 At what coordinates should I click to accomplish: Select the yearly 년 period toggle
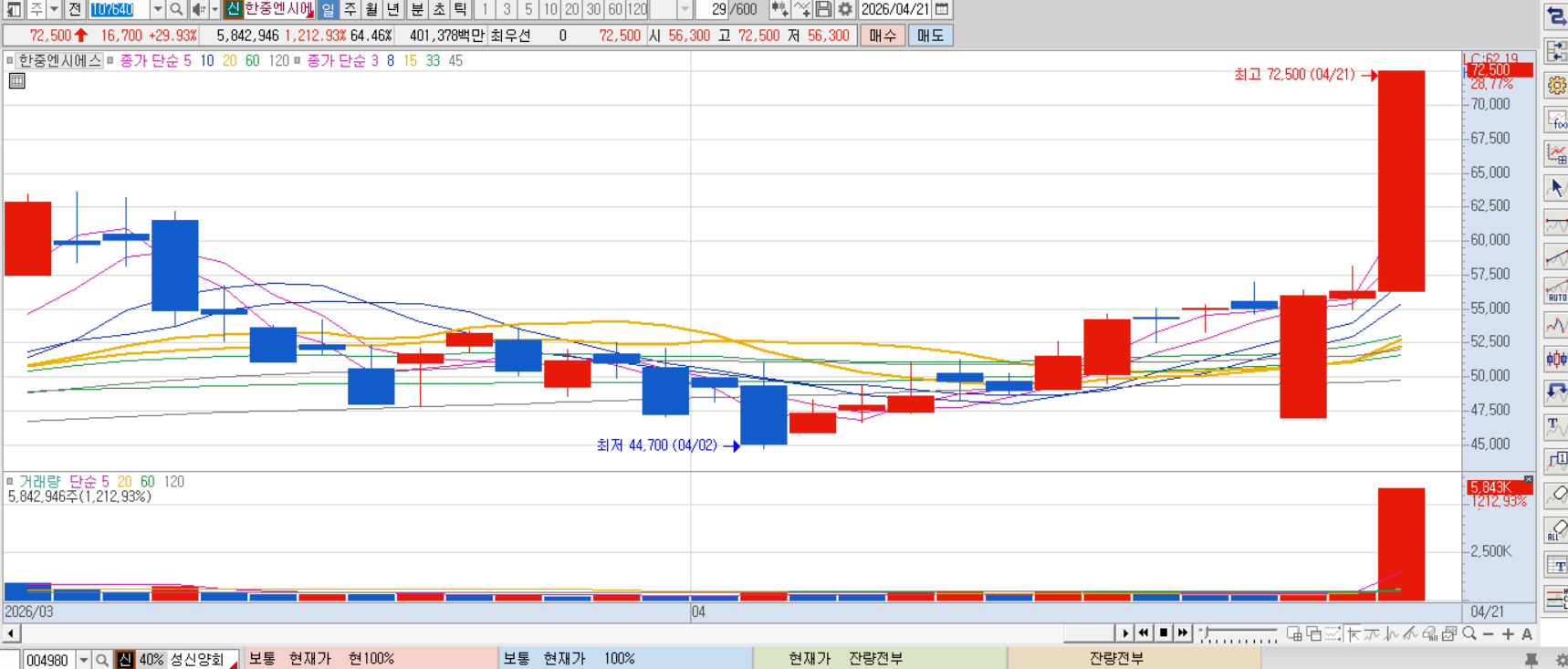[x=392, y=9]
